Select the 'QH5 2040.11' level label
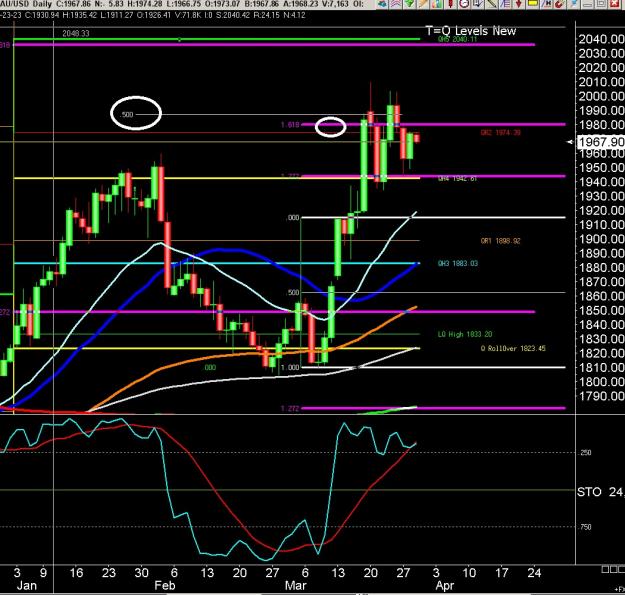625x595 pixels. (x=457, y=39)
